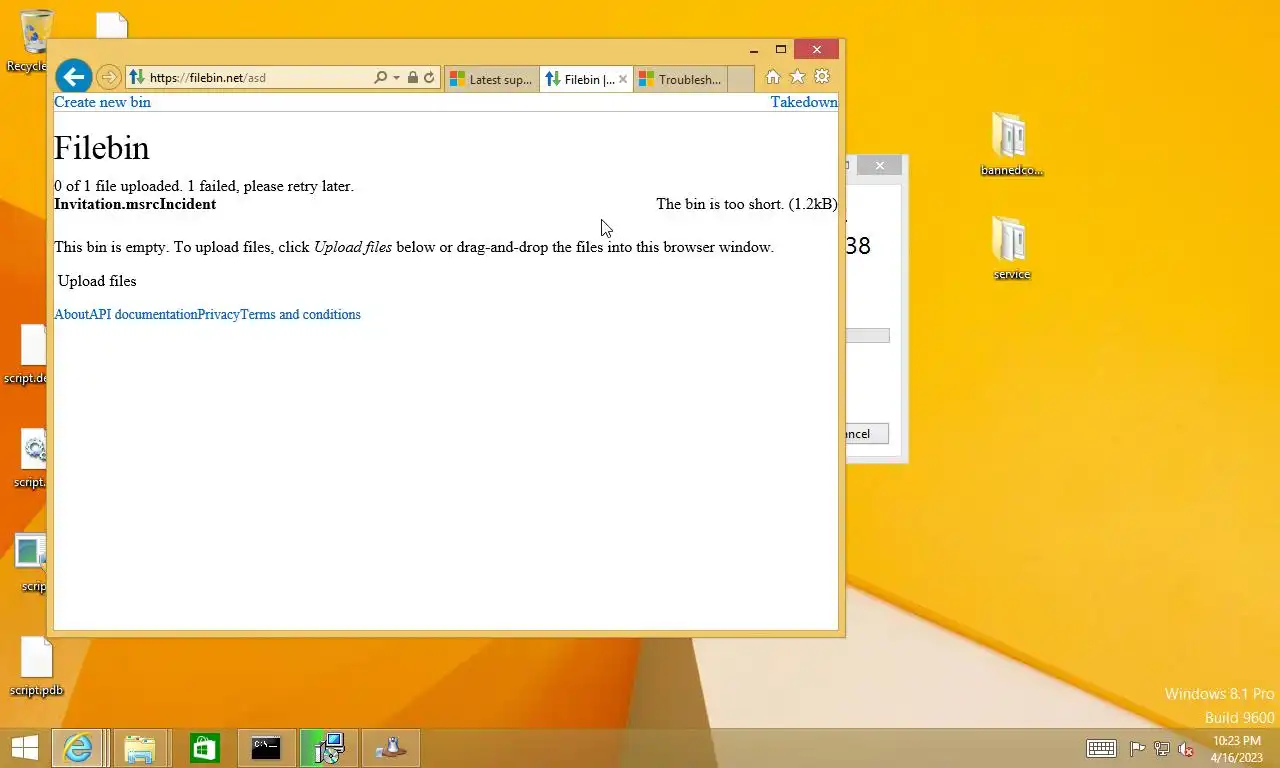The width and height of the screenshot is (1280, 768).
Task: Open the Windows Start button
Action: [x=24, y=748]
